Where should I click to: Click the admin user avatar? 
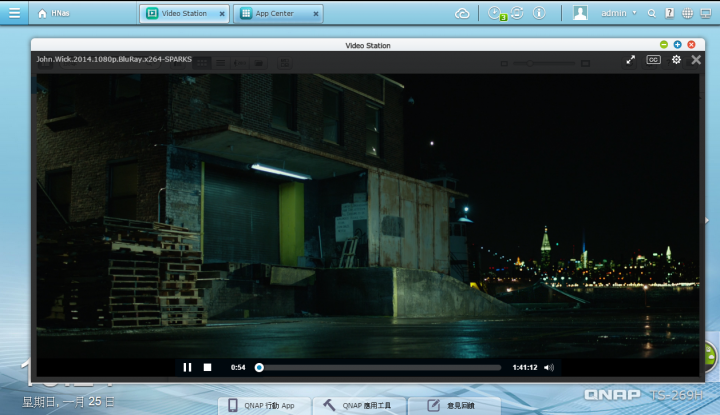[x=580, y=13]
